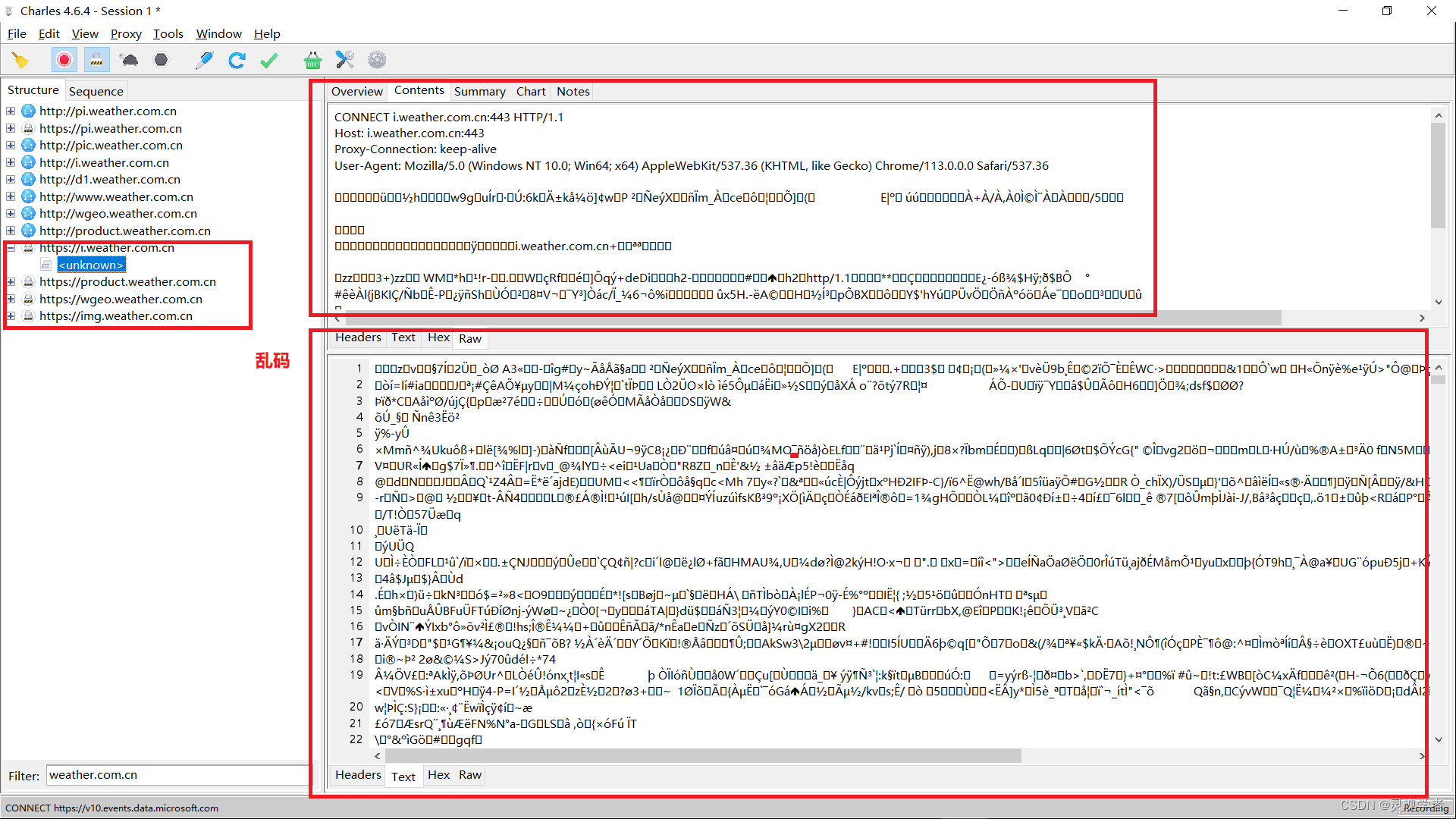Viewport: 1456px width, 819px height.
Task: Expand http://pi.weather.com.cn tree node
Action: pos(11,111)
